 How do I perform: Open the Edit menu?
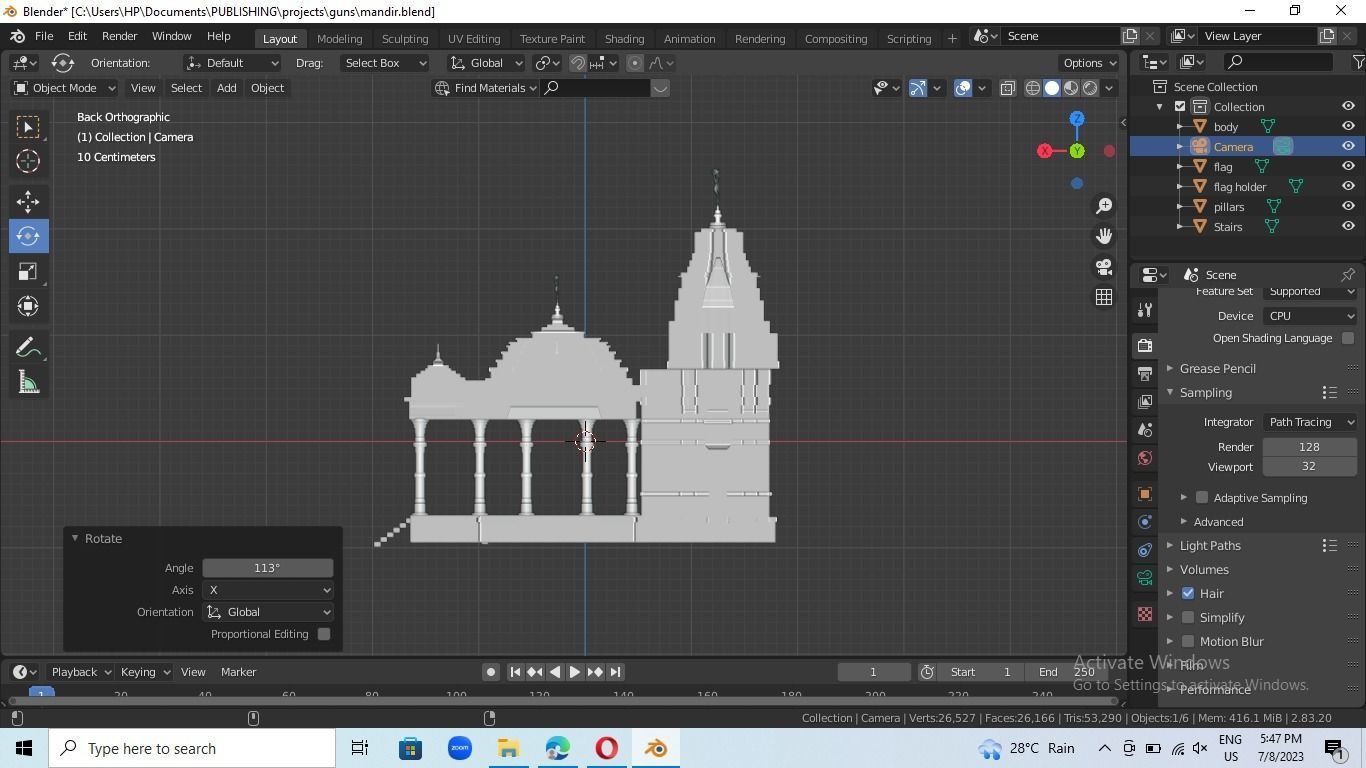click(x=77, y=36)
